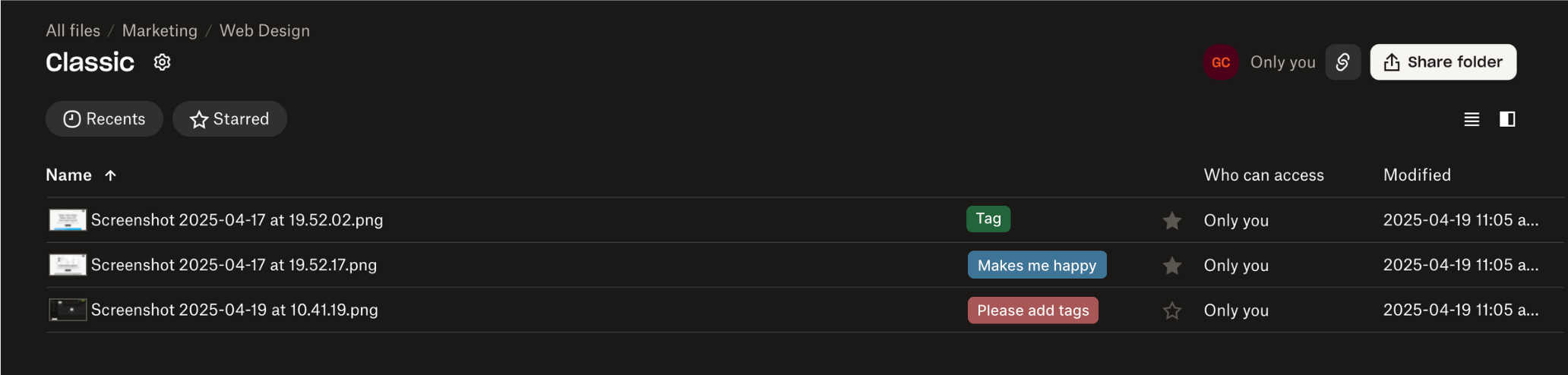Image resolution: width=1568 pixels, height=375 pixels.
Task: Unstar Screenshot 19.52.17.png file
Action: [x=1172, y=266]
